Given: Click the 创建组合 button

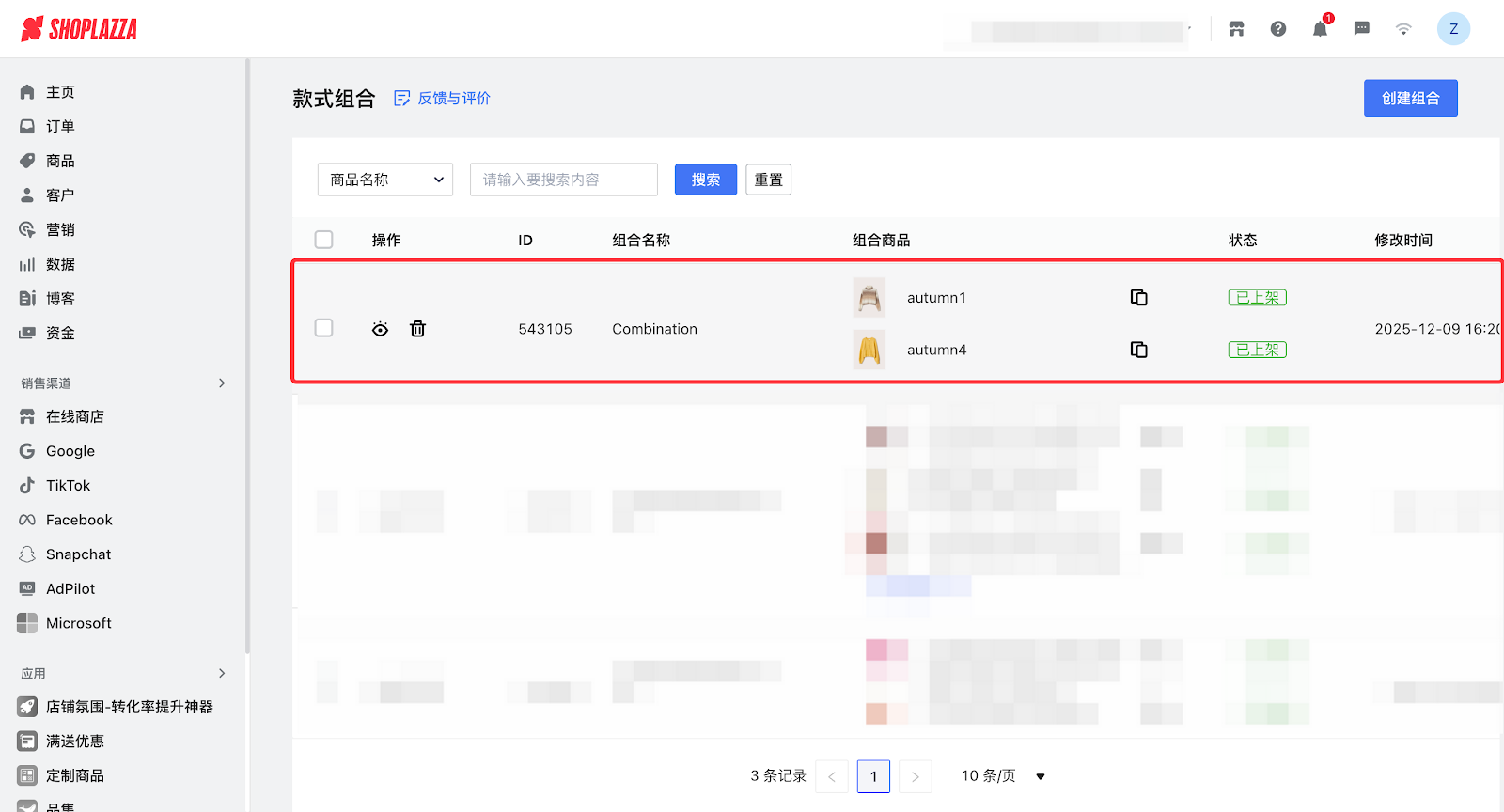Looking at the screenshot, I should [x=1410, y=99].
